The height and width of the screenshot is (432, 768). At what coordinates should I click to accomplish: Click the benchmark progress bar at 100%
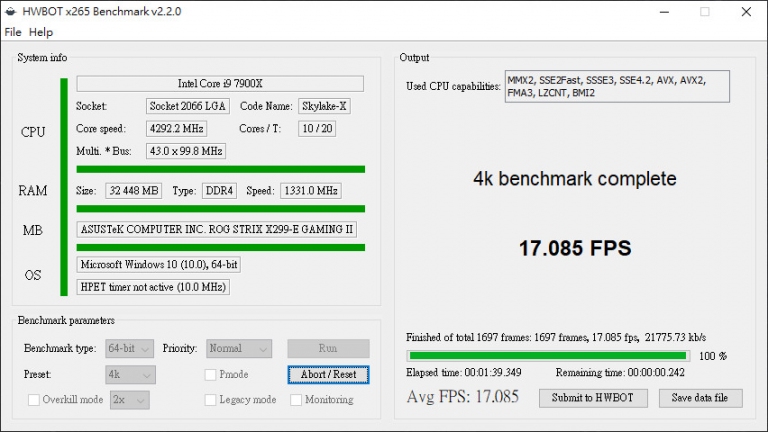click(548, 356)
